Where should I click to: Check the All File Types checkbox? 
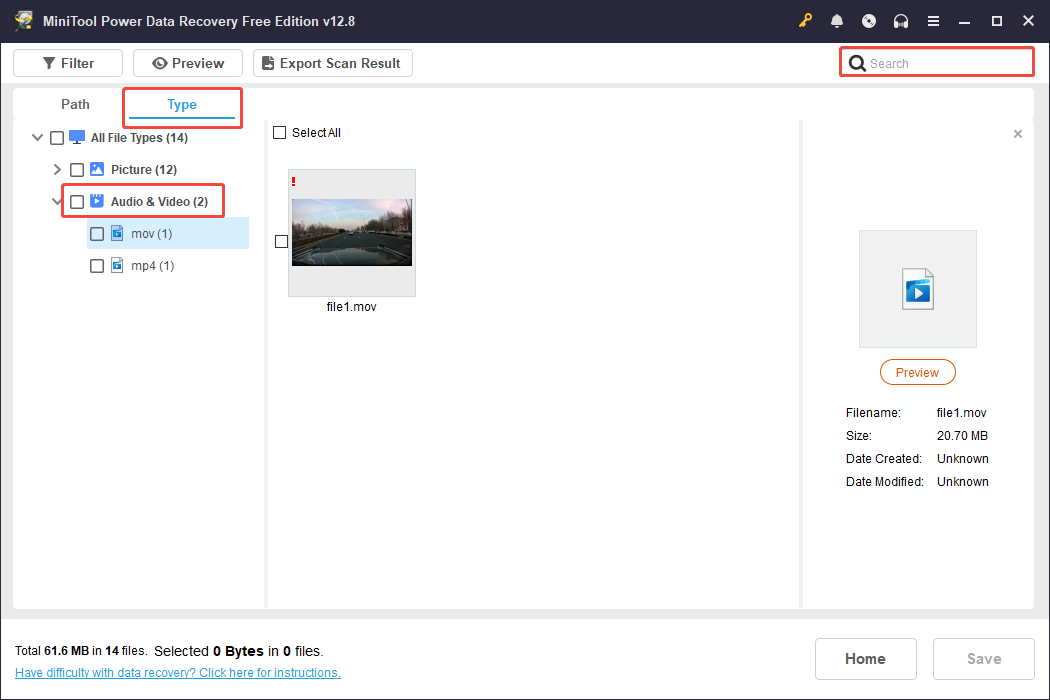tap(57, 137)
